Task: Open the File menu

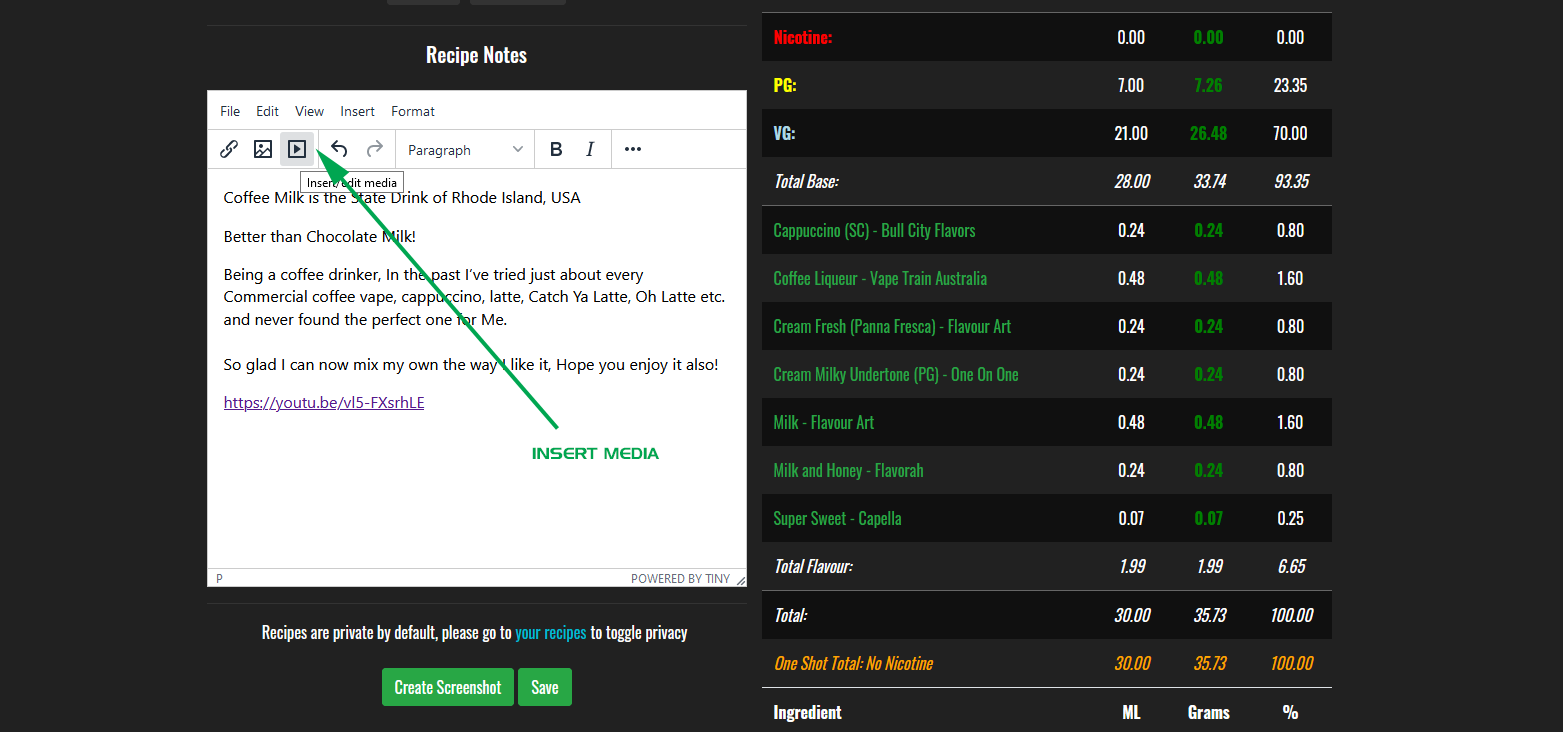Action: pyautogui.click(x=230, y=111)
